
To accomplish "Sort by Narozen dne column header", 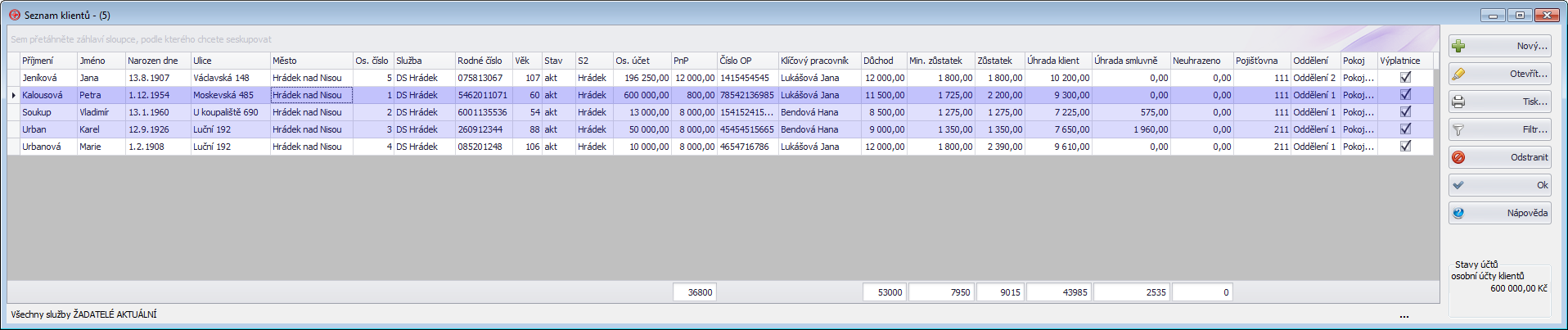I will (x=158, y=61).
